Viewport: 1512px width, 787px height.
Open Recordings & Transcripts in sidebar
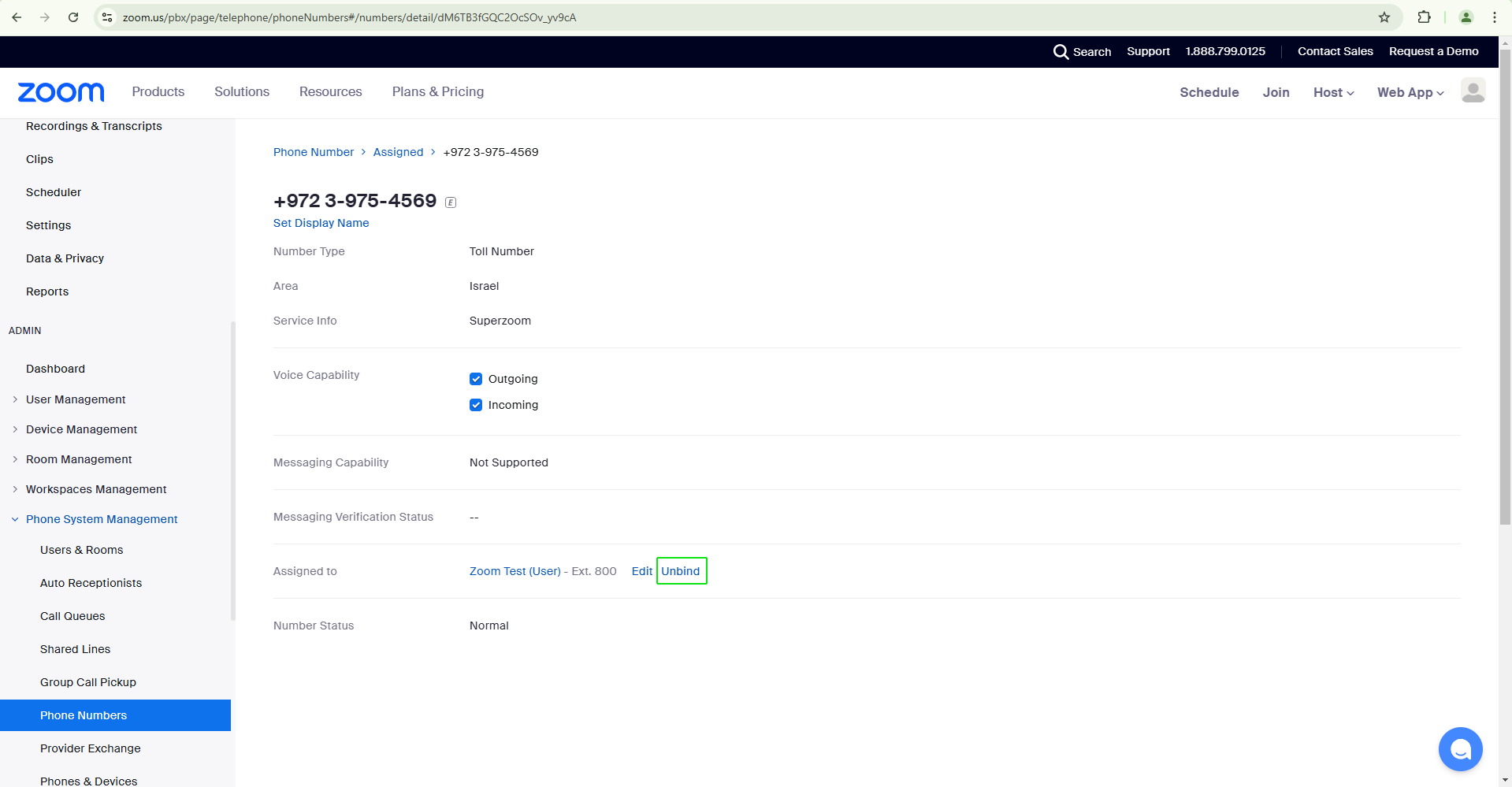pos(94,126)
